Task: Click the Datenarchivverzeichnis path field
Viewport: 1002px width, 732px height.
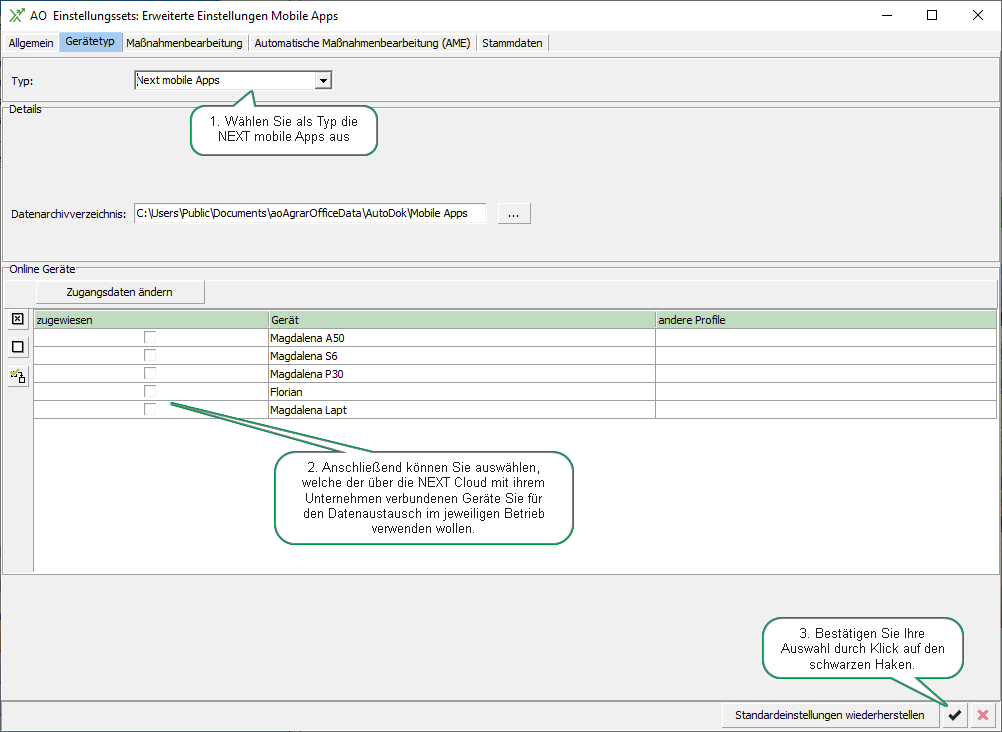Action: pos(309,213)
